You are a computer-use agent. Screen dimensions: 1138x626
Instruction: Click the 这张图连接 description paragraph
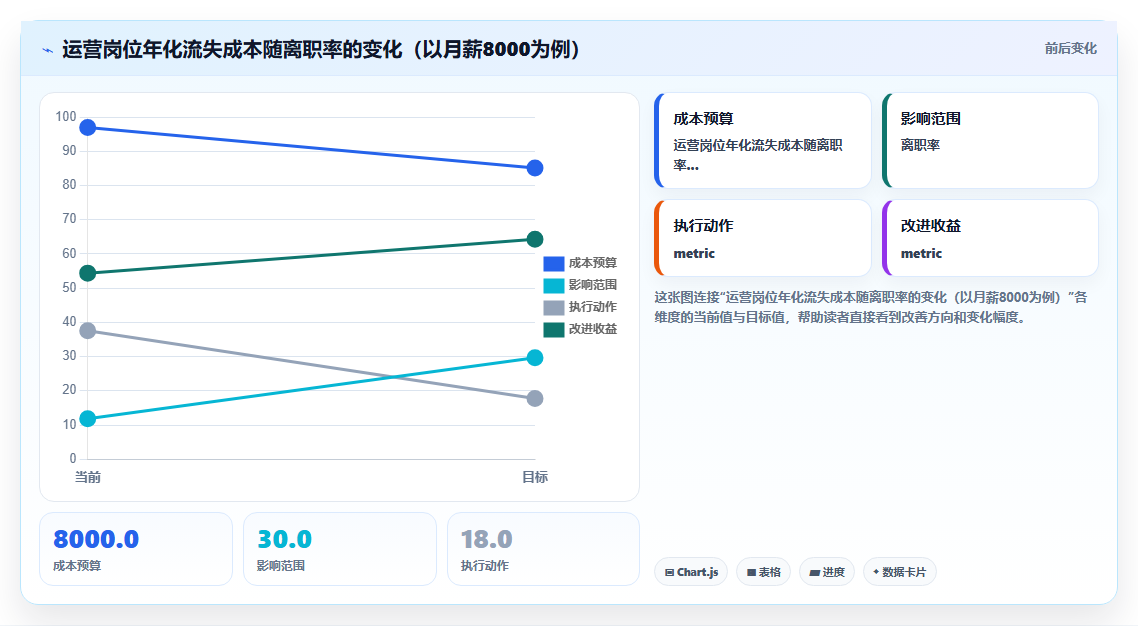(x=871, y=308)
